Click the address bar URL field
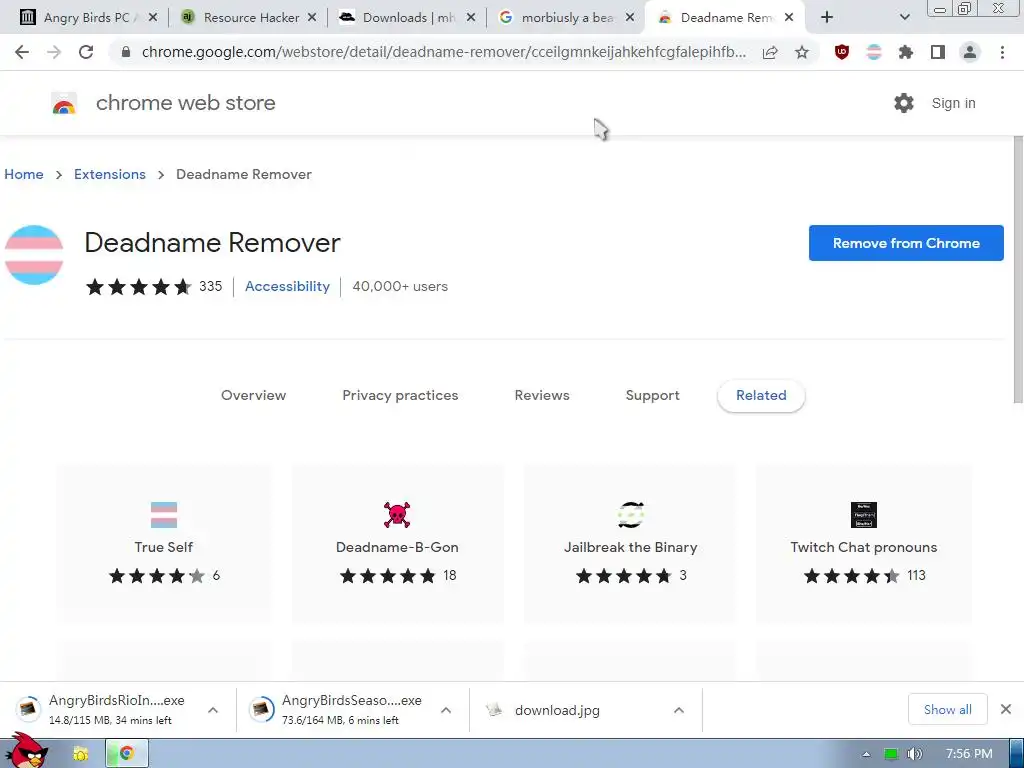This screenshot has width=1024, height=768. tap(444, 52)
